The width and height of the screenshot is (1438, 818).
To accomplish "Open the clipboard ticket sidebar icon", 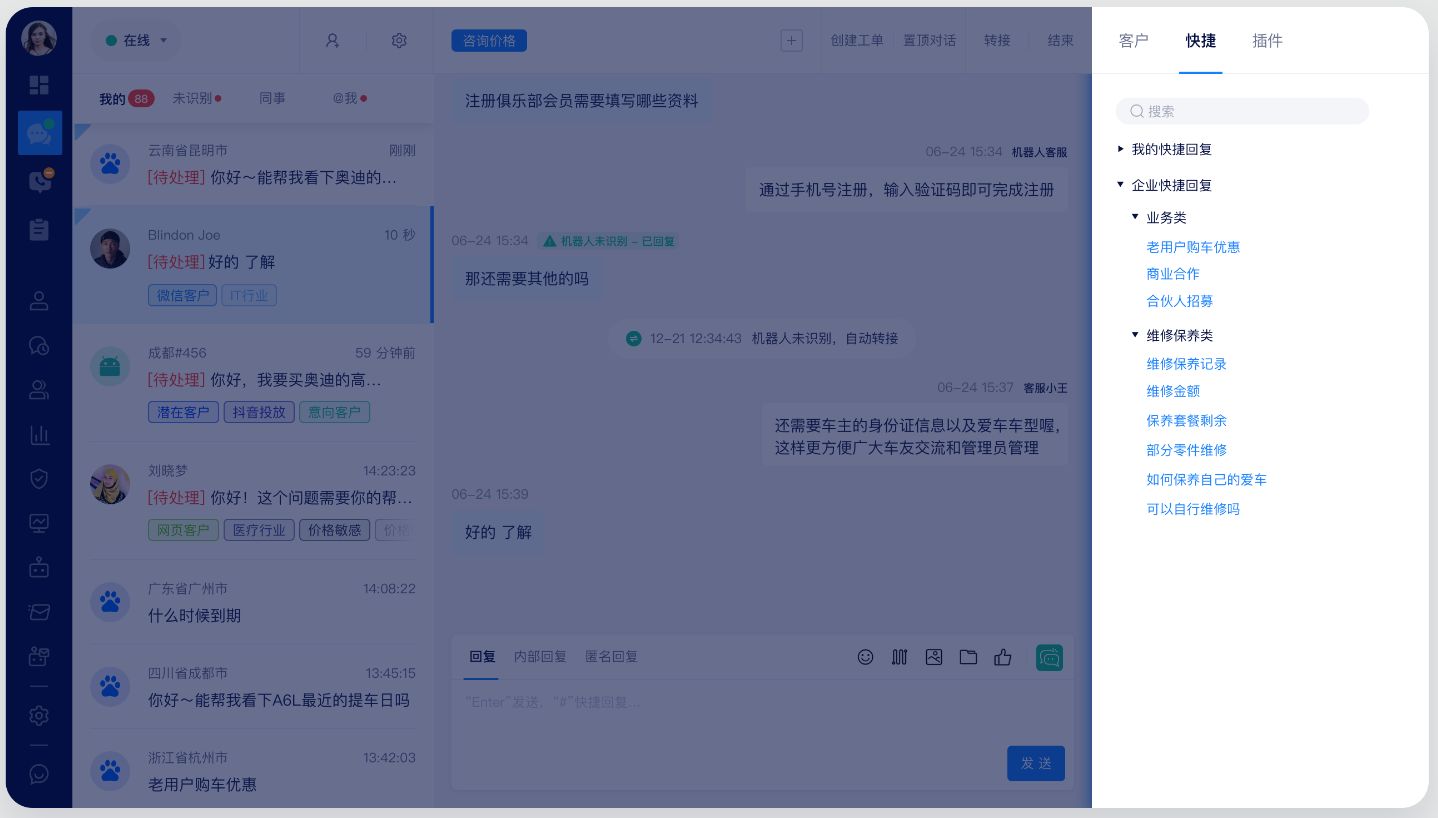I will [x=39, y=229].
